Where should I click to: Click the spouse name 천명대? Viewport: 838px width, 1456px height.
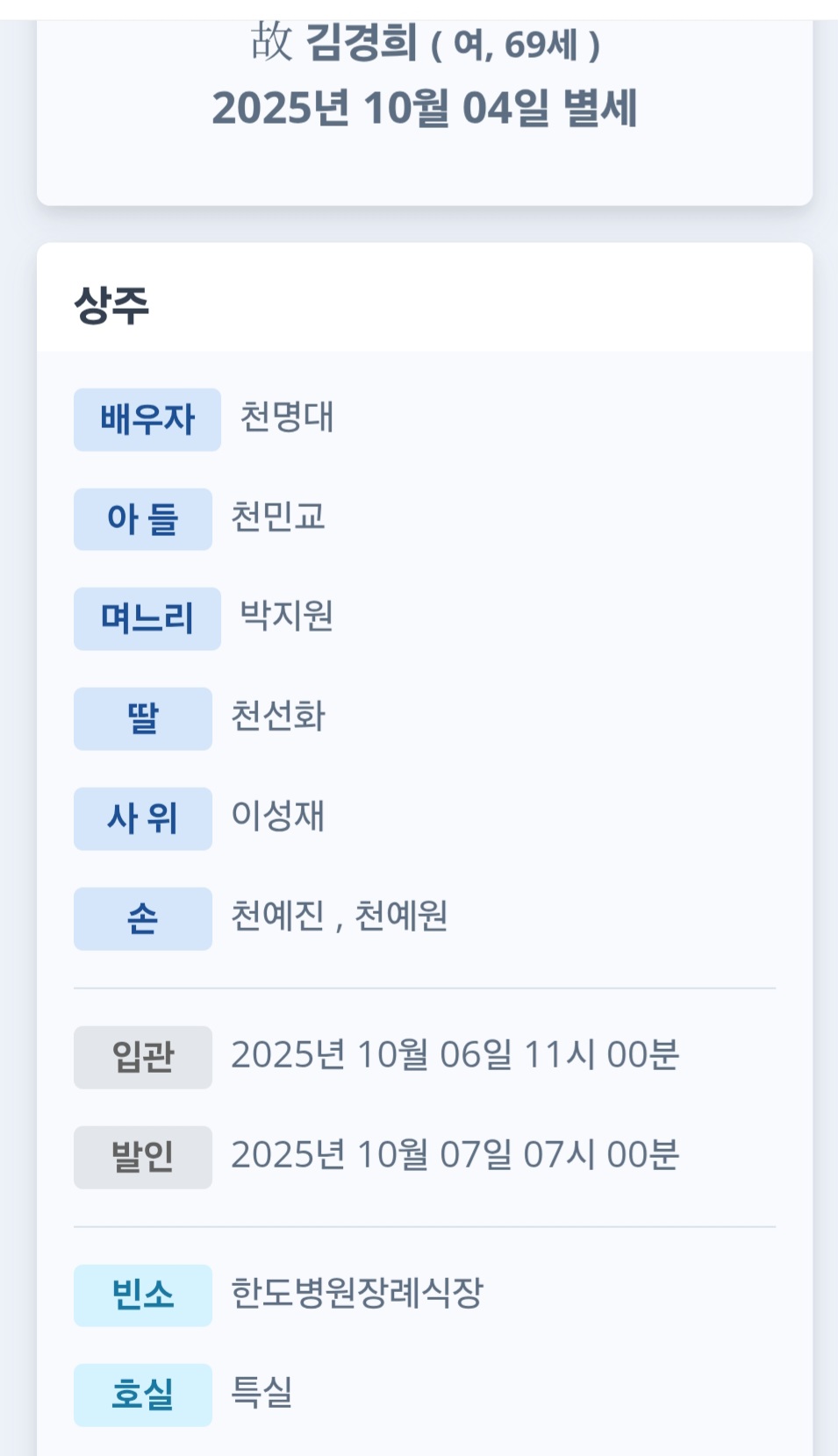[286, 417]
